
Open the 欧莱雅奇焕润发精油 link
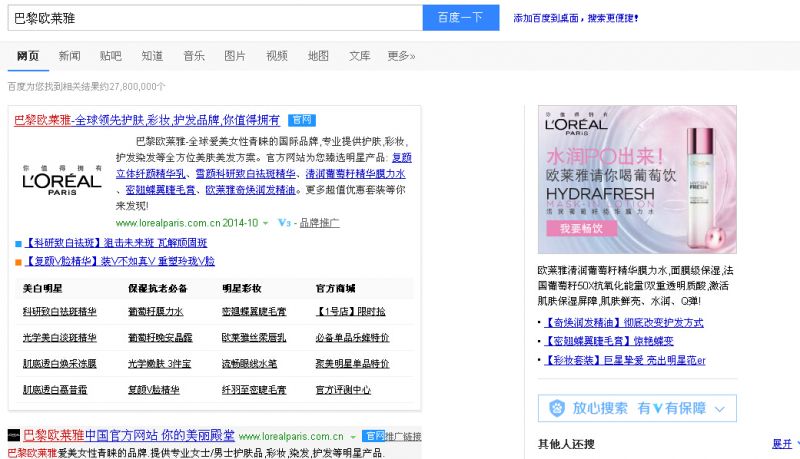(250, 190)
